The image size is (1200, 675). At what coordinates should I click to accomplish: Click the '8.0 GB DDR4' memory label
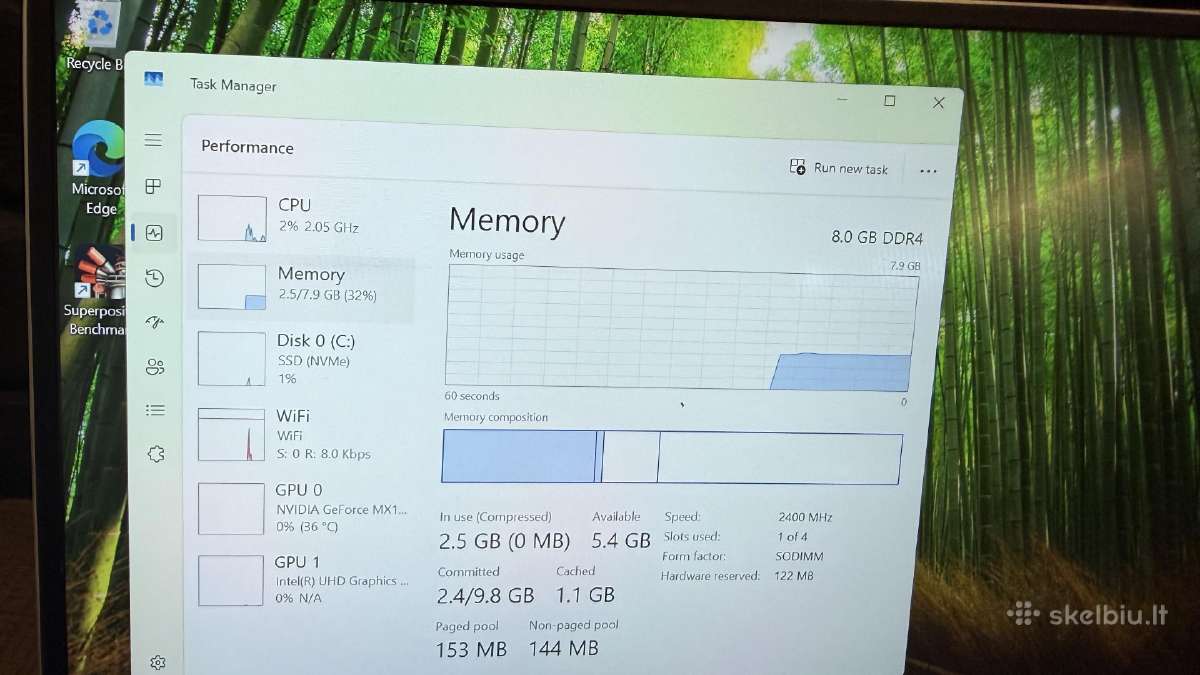pyautogui.click(x=877, y=238)
